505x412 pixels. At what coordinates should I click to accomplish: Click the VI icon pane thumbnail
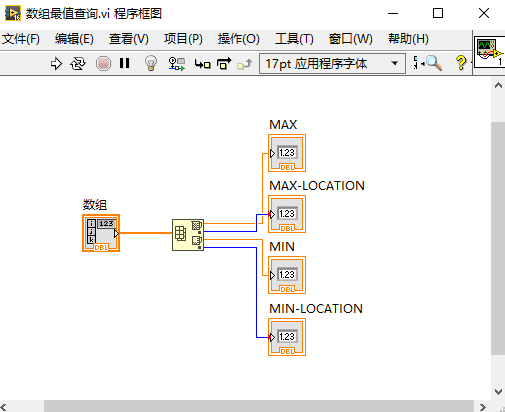[x=489, y=52]
